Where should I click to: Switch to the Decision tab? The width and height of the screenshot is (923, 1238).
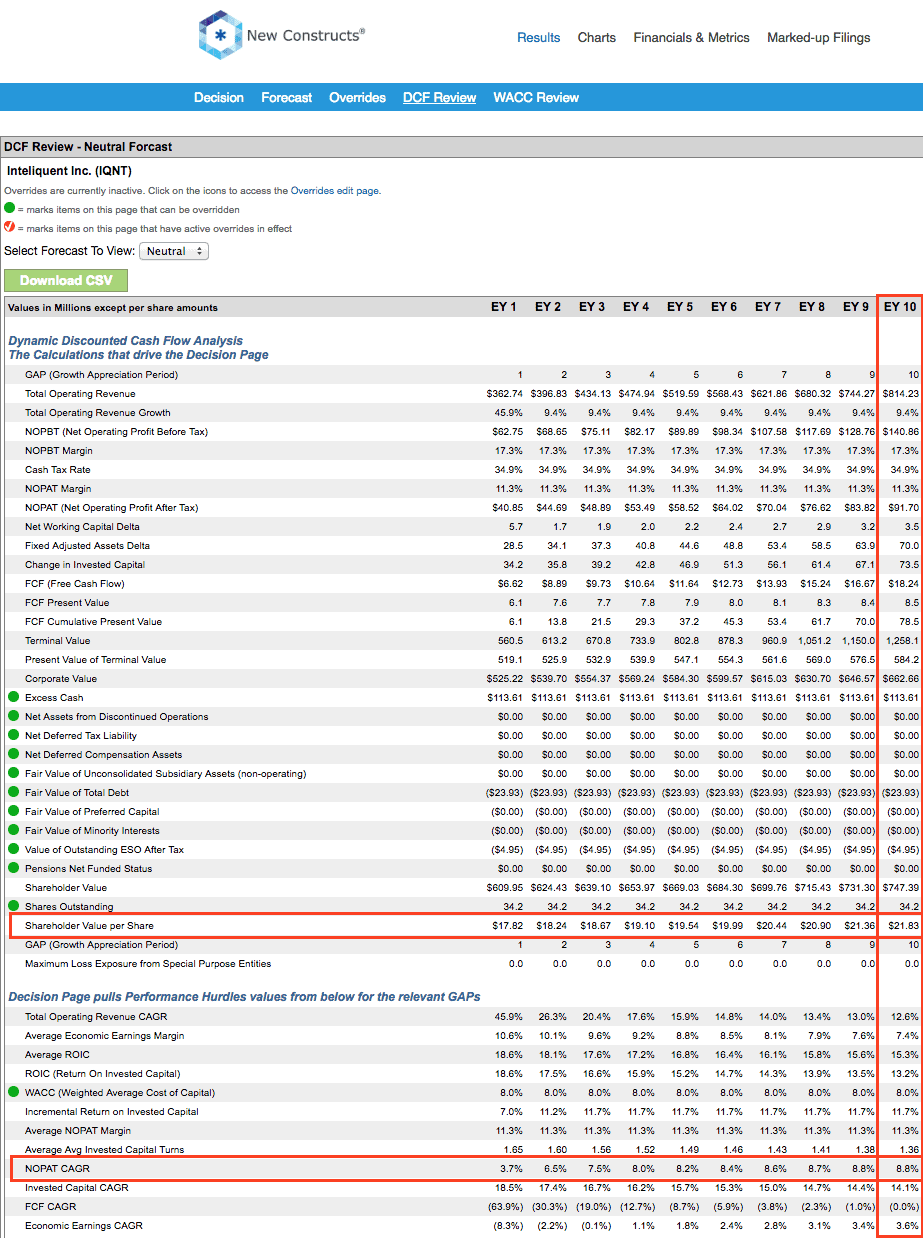[x=219, y=97]
